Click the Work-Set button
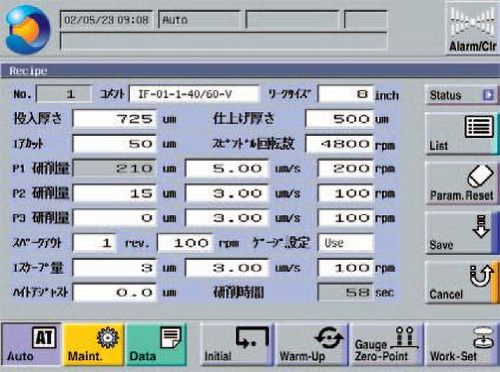500x372 pixels. 462,345
